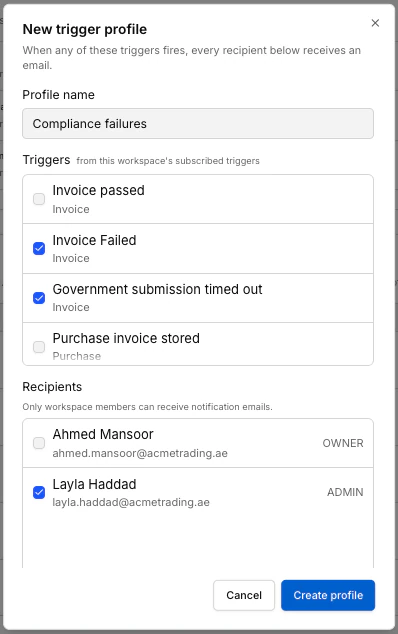Viewport: 398px width, 634px height.
Task: Uncheck the Invoice Failed trigger
Action: pos(39,248)
